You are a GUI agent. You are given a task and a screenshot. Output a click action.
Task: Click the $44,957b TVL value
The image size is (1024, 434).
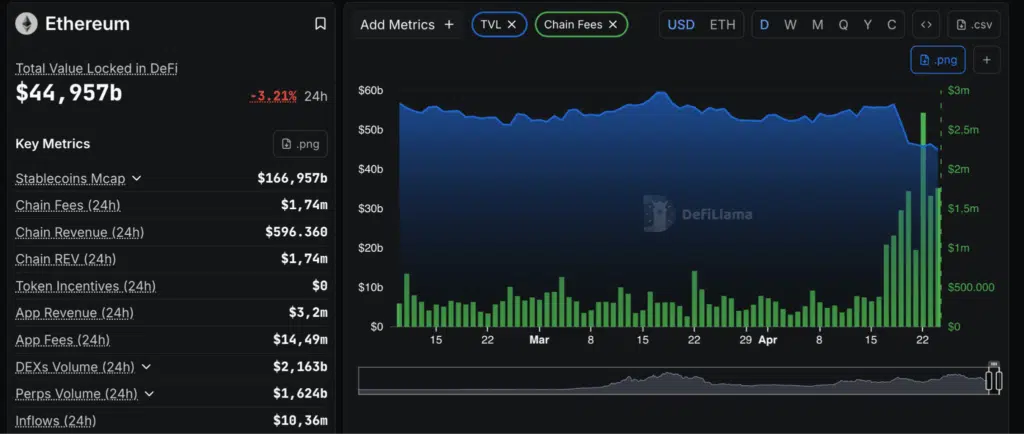click(69, 93)
